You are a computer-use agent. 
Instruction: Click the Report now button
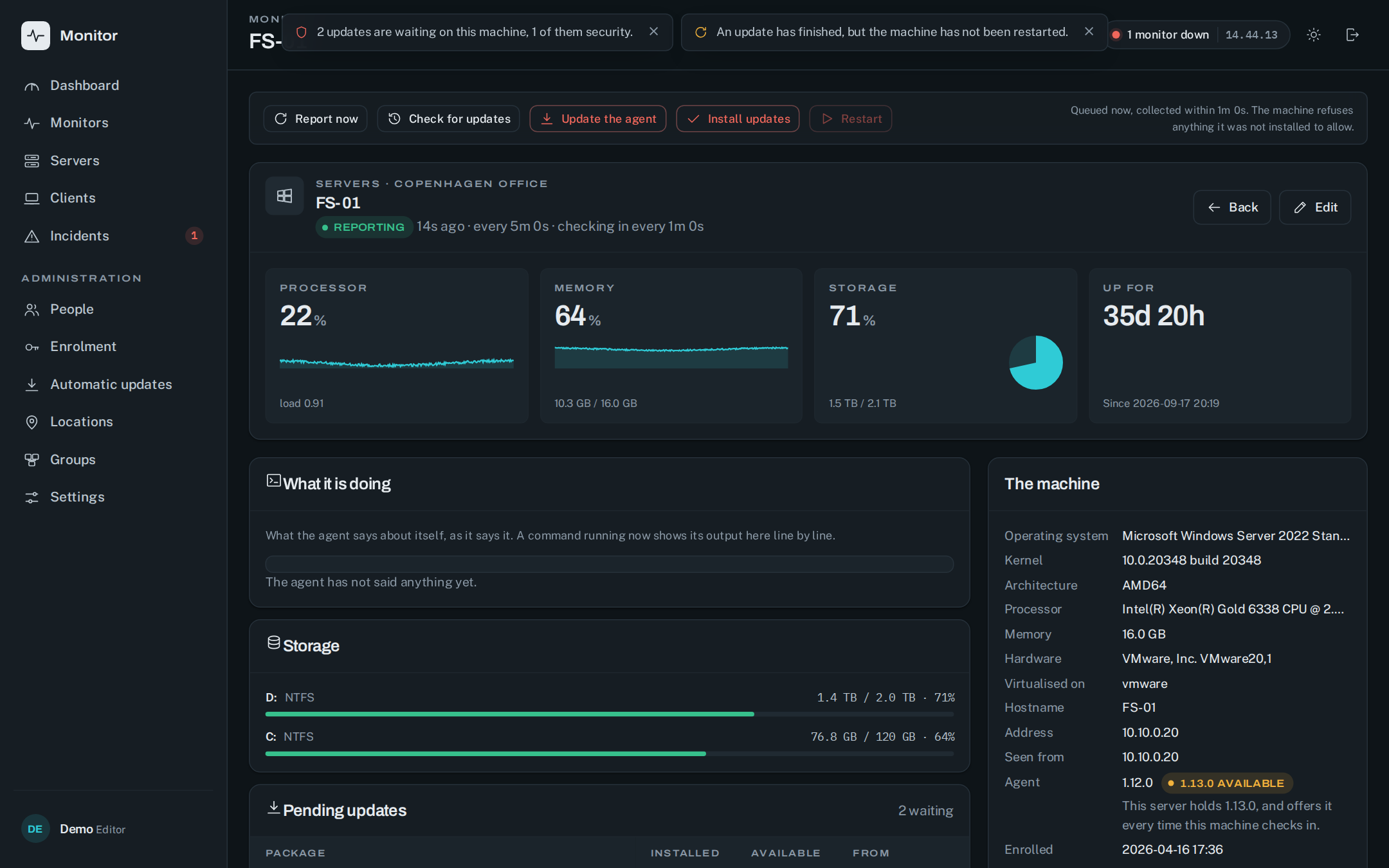[x=316, y=119]
